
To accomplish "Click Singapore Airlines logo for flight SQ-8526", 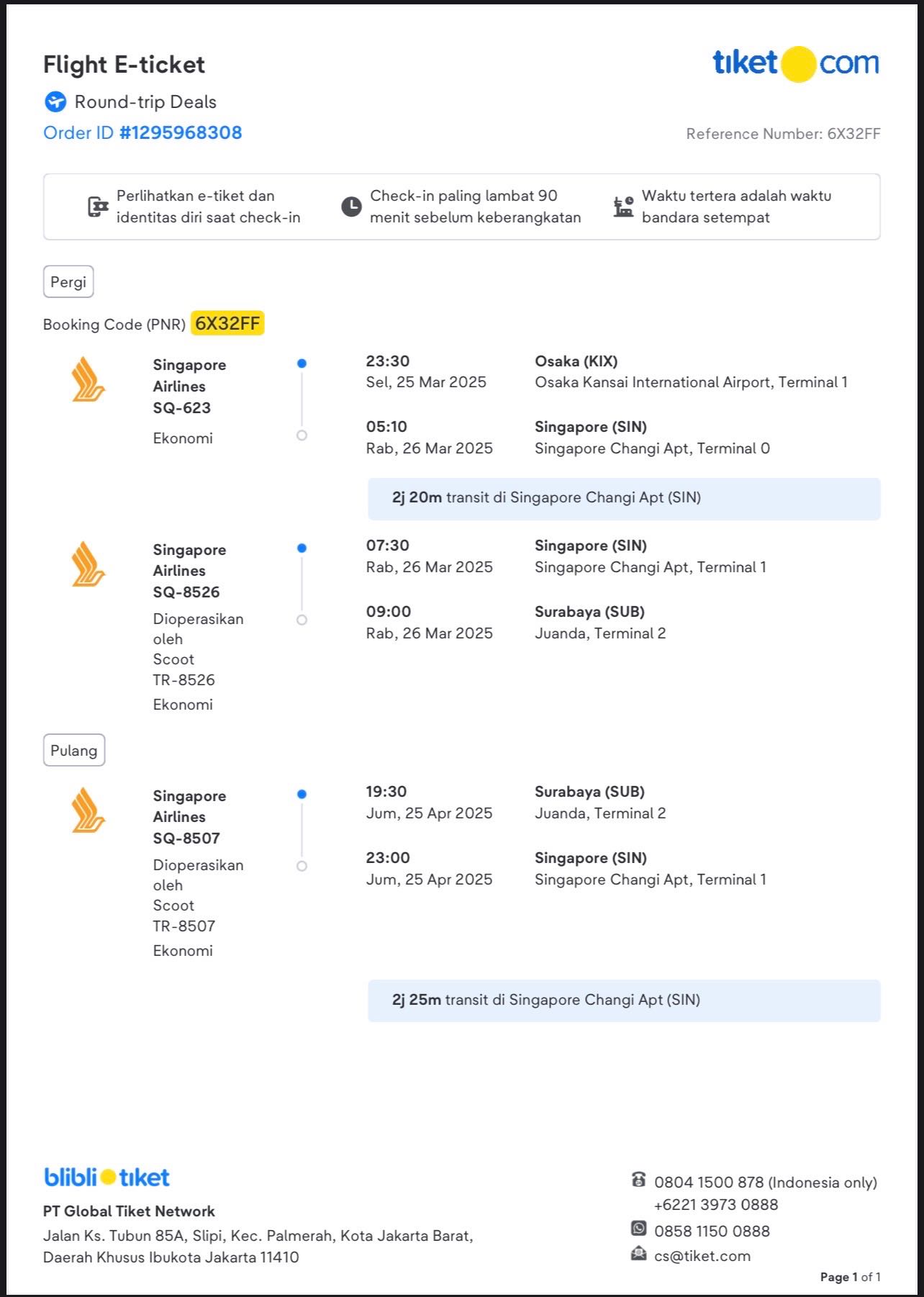I will click(88, 564).
